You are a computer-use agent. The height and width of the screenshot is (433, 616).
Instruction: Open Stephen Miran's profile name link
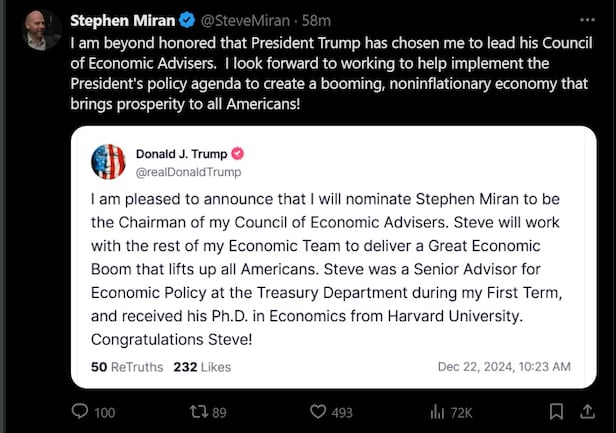point(116,20)
